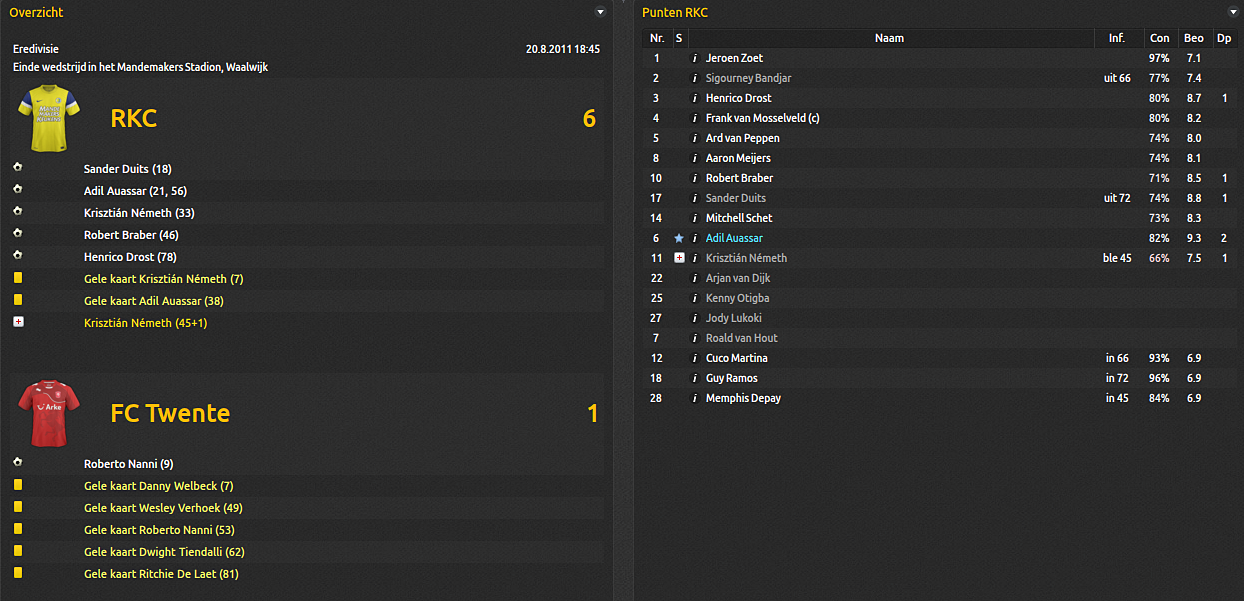This screenshot has height=601, width=1244.
Task: Click the yellow card icon for Danny Welbeck
Action: (18, 485)
